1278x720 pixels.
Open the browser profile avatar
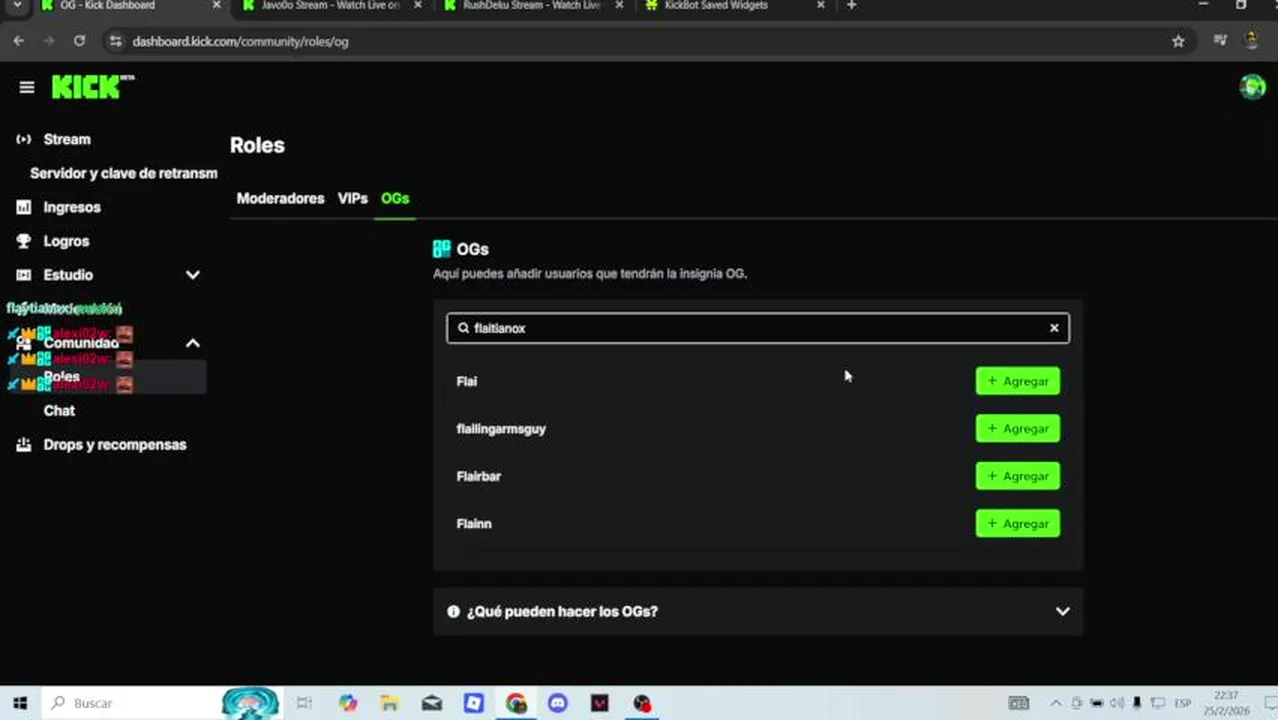pyautogui.click(x=1251, y=41)
